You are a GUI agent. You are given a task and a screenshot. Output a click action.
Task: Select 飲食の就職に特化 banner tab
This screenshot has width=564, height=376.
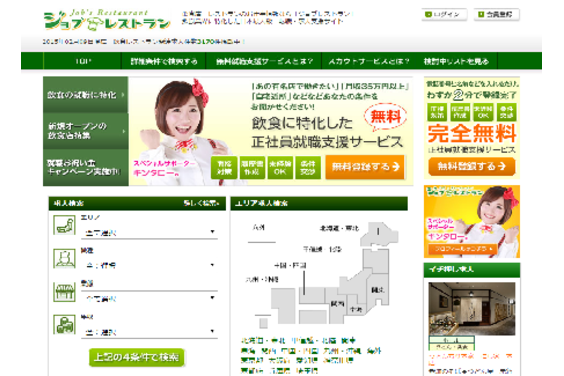click(86, 95)
